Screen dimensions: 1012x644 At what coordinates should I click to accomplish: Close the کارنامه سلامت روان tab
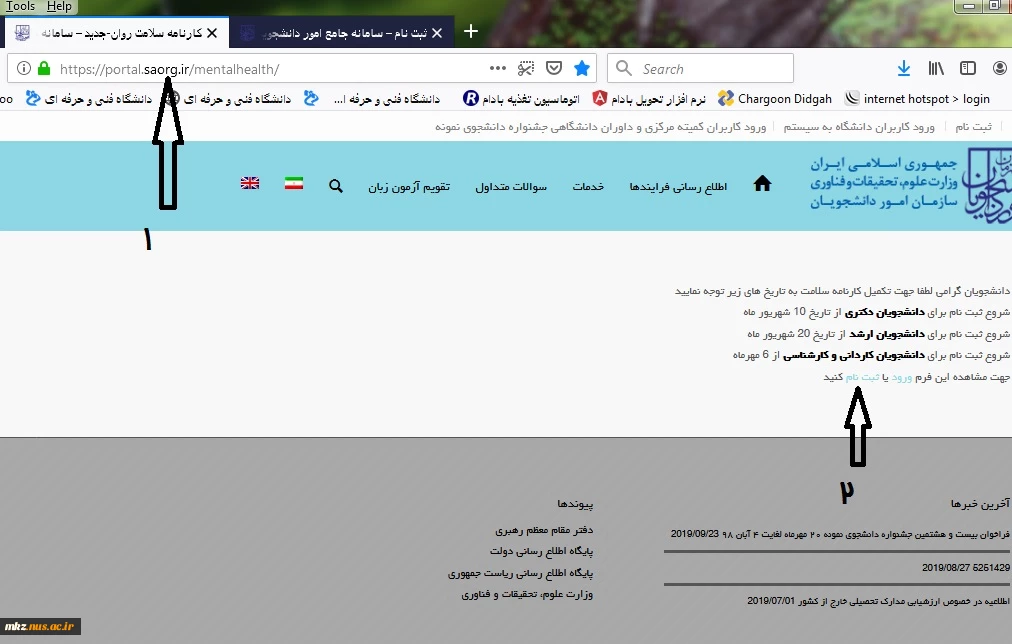tap(212, 33)
